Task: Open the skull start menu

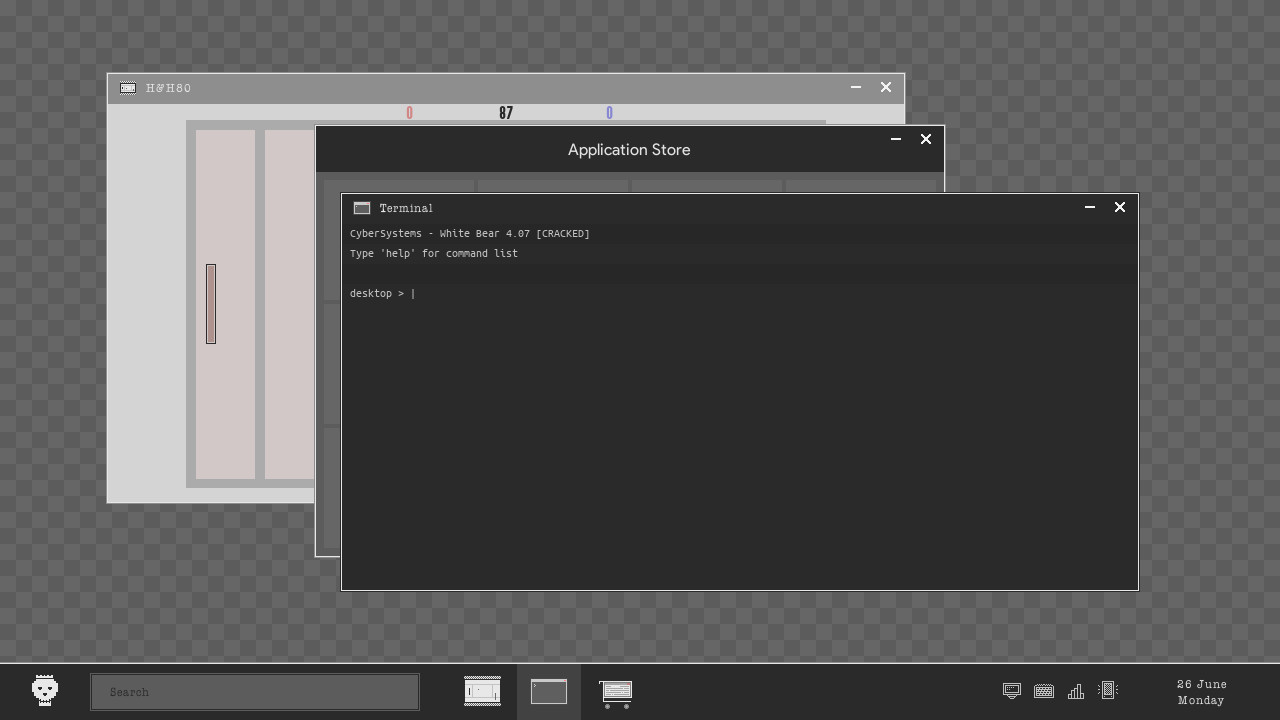Action: (x=45, y=690)
